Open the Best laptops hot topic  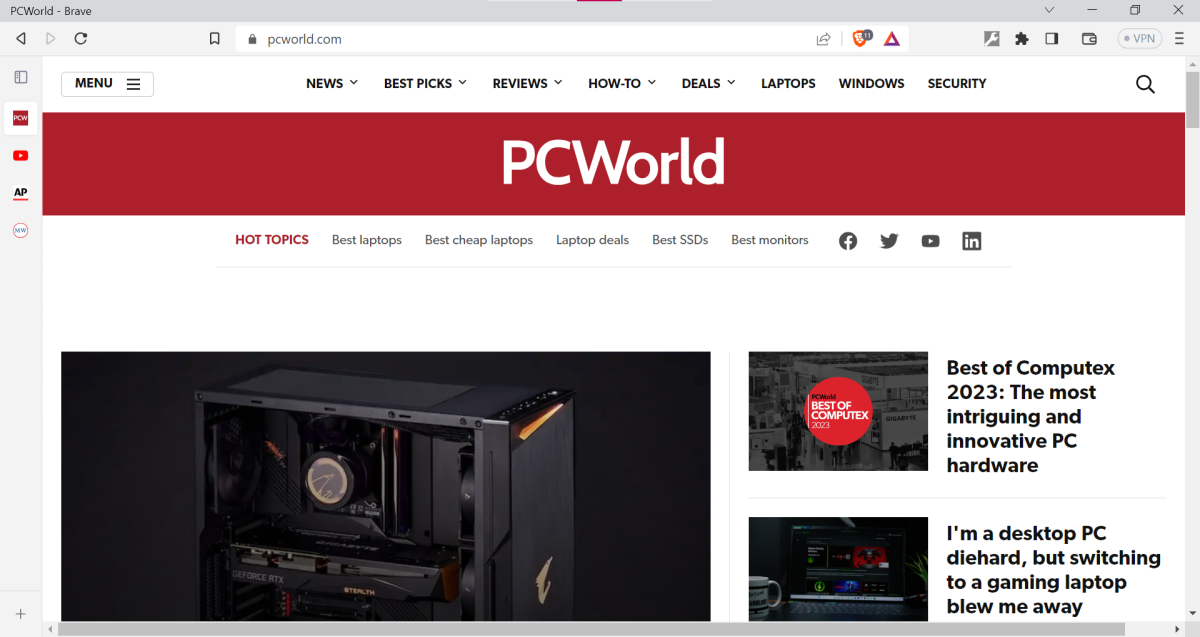pyautogui.click(x=367, y=240)
